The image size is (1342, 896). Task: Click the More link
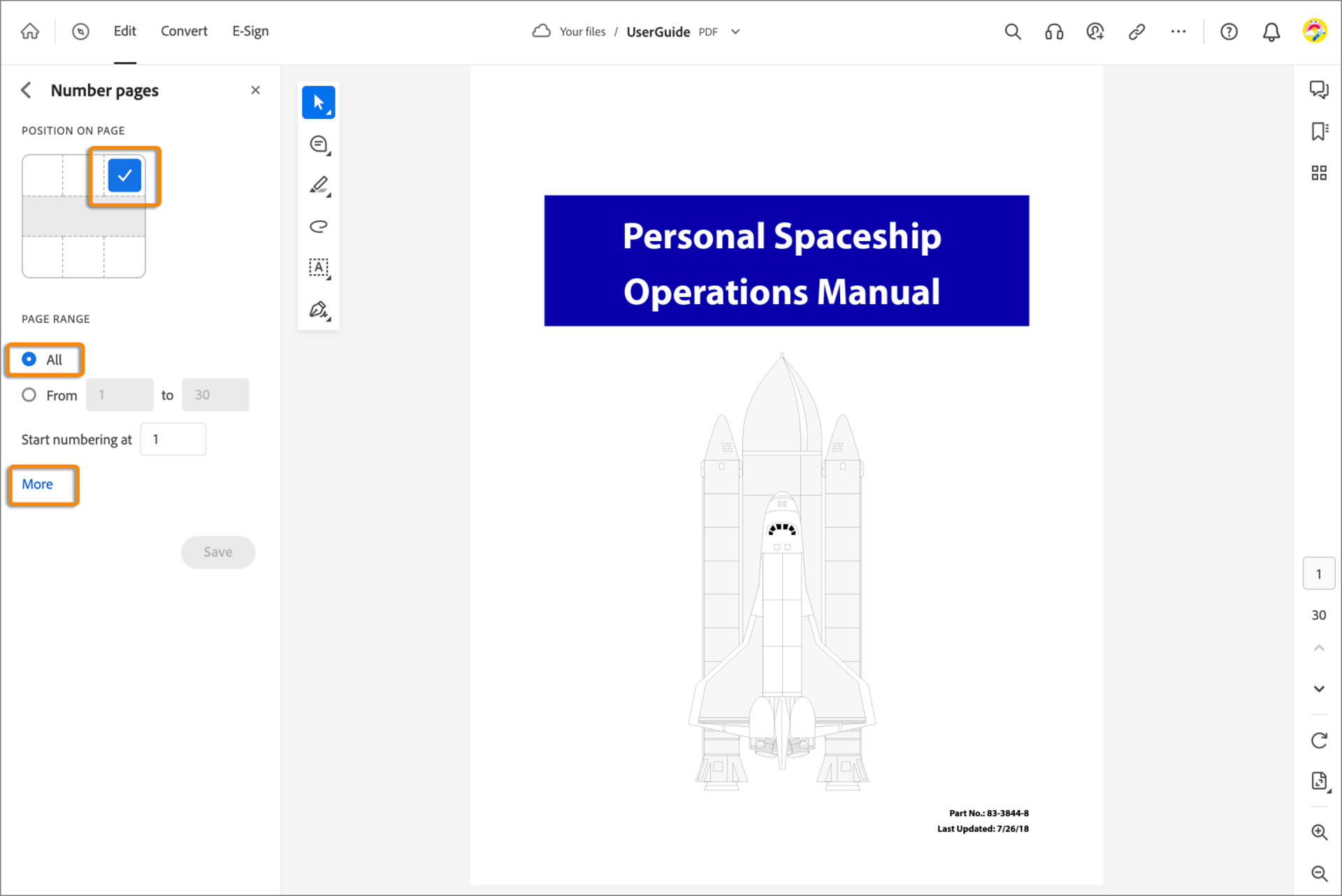[x=37, y=484]
